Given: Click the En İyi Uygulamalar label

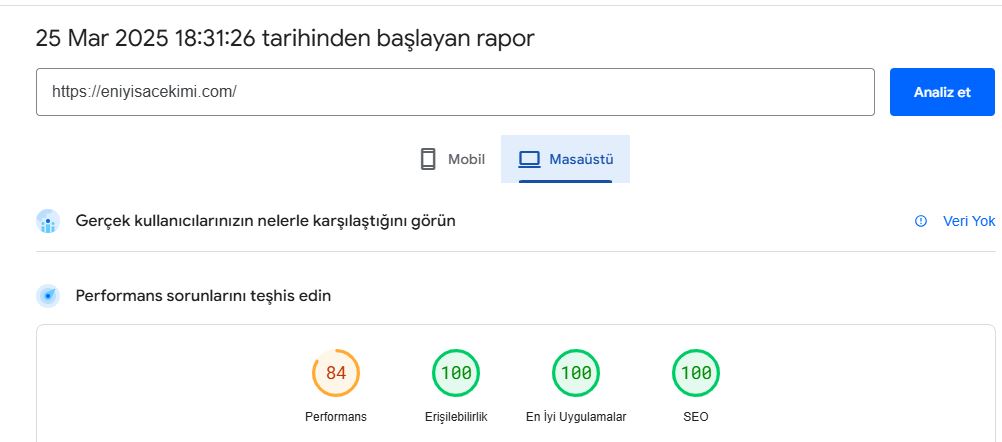Looking at the screenshot, I should [576, 417].
